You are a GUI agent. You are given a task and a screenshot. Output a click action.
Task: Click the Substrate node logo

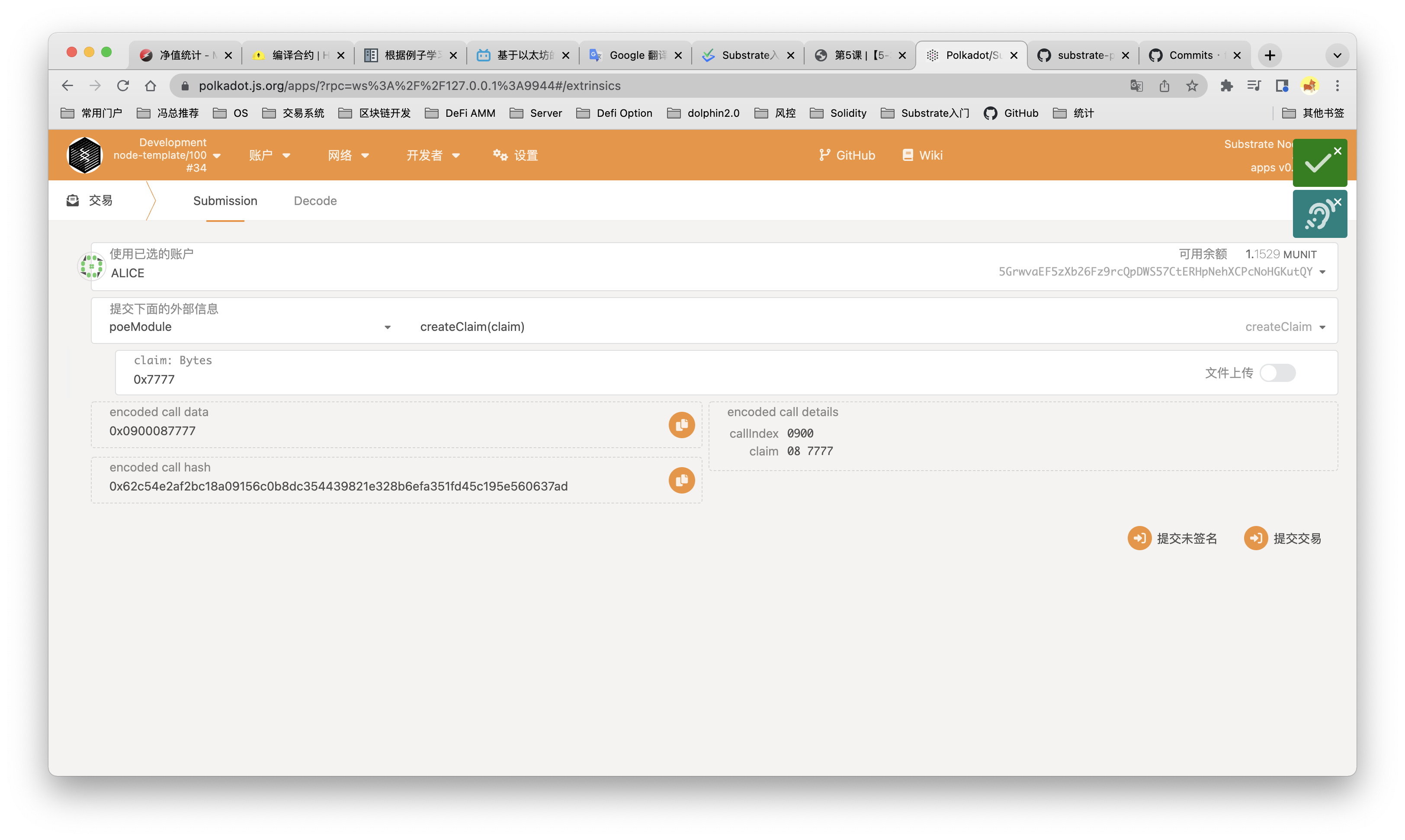84,155
